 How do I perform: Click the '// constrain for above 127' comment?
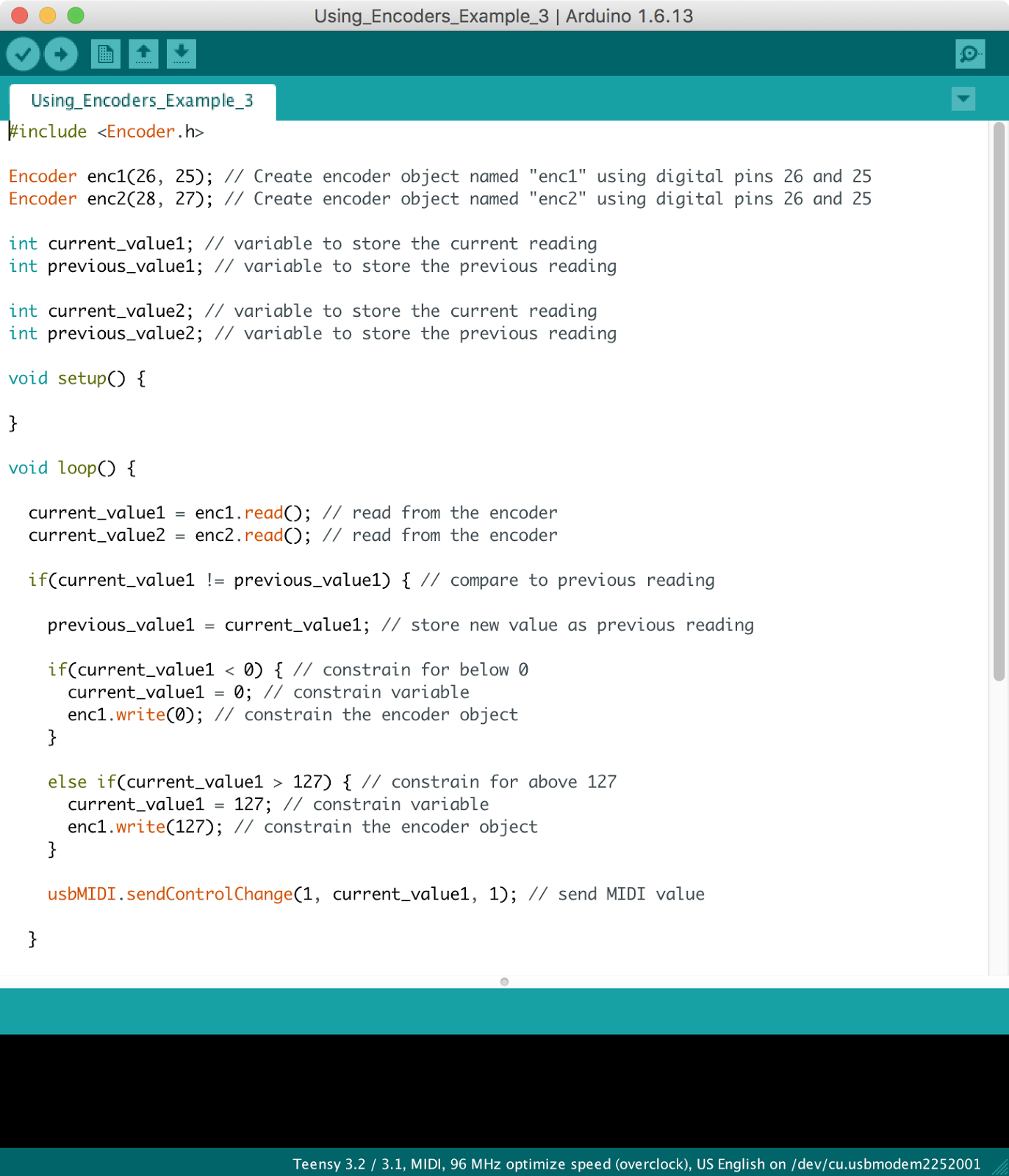pyautogui.click(x=489, y=782)
